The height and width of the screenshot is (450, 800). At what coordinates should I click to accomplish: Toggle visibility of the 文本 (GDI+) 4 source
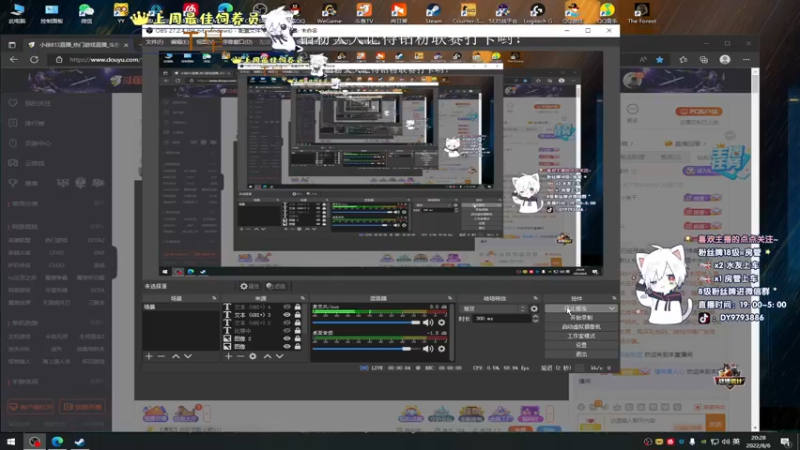tap(287, 307)
